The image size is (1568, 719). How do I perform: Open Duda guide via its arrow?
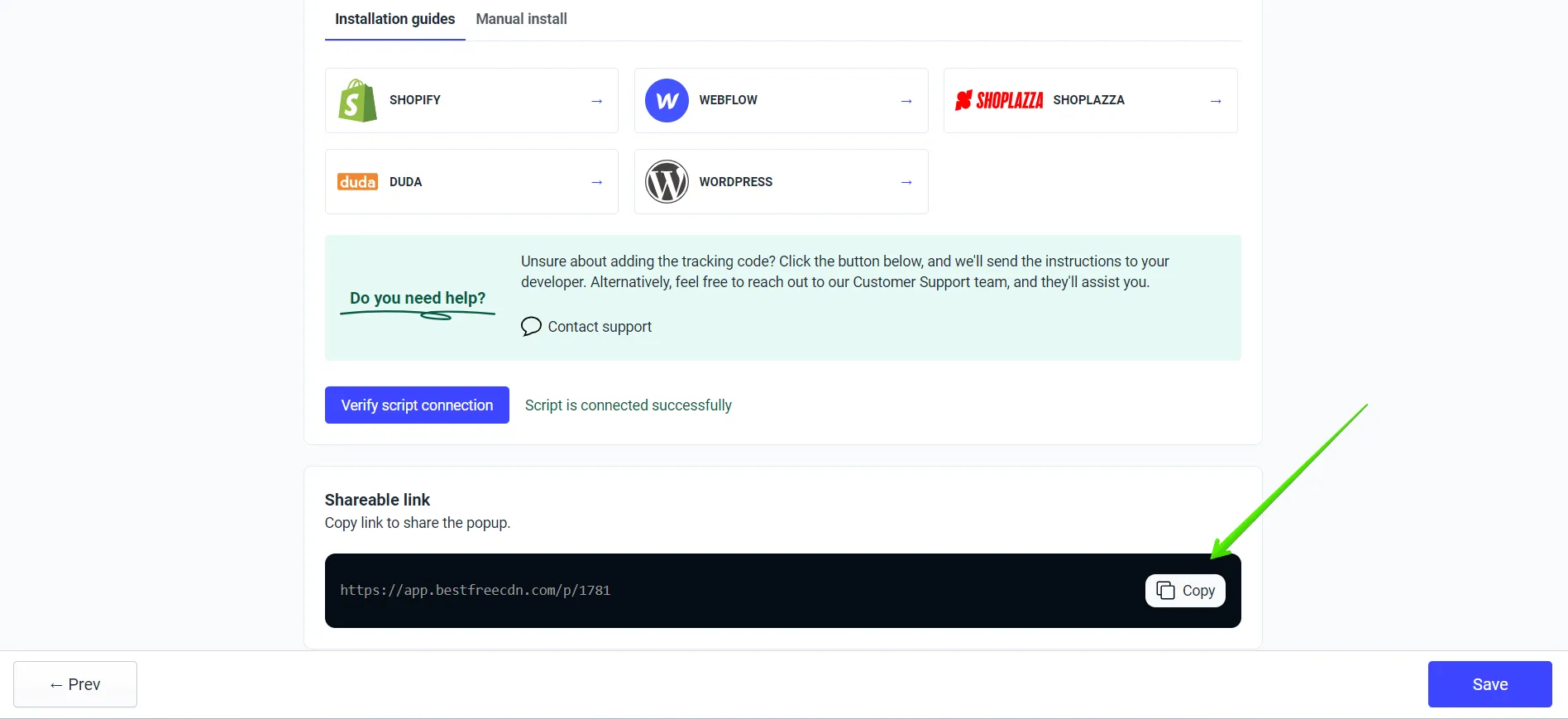[x=596, y=182]
